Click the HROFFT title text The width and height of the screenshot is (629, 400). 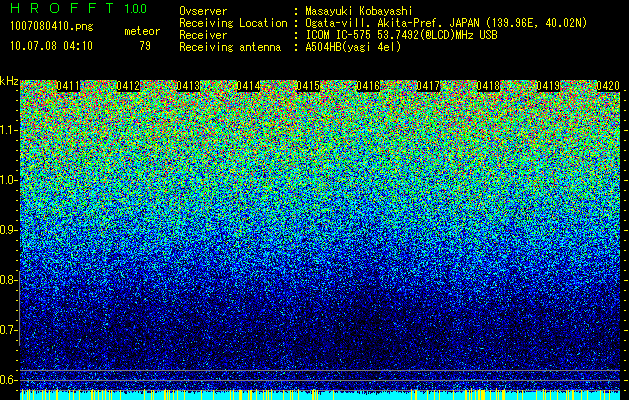click(62, 8)
